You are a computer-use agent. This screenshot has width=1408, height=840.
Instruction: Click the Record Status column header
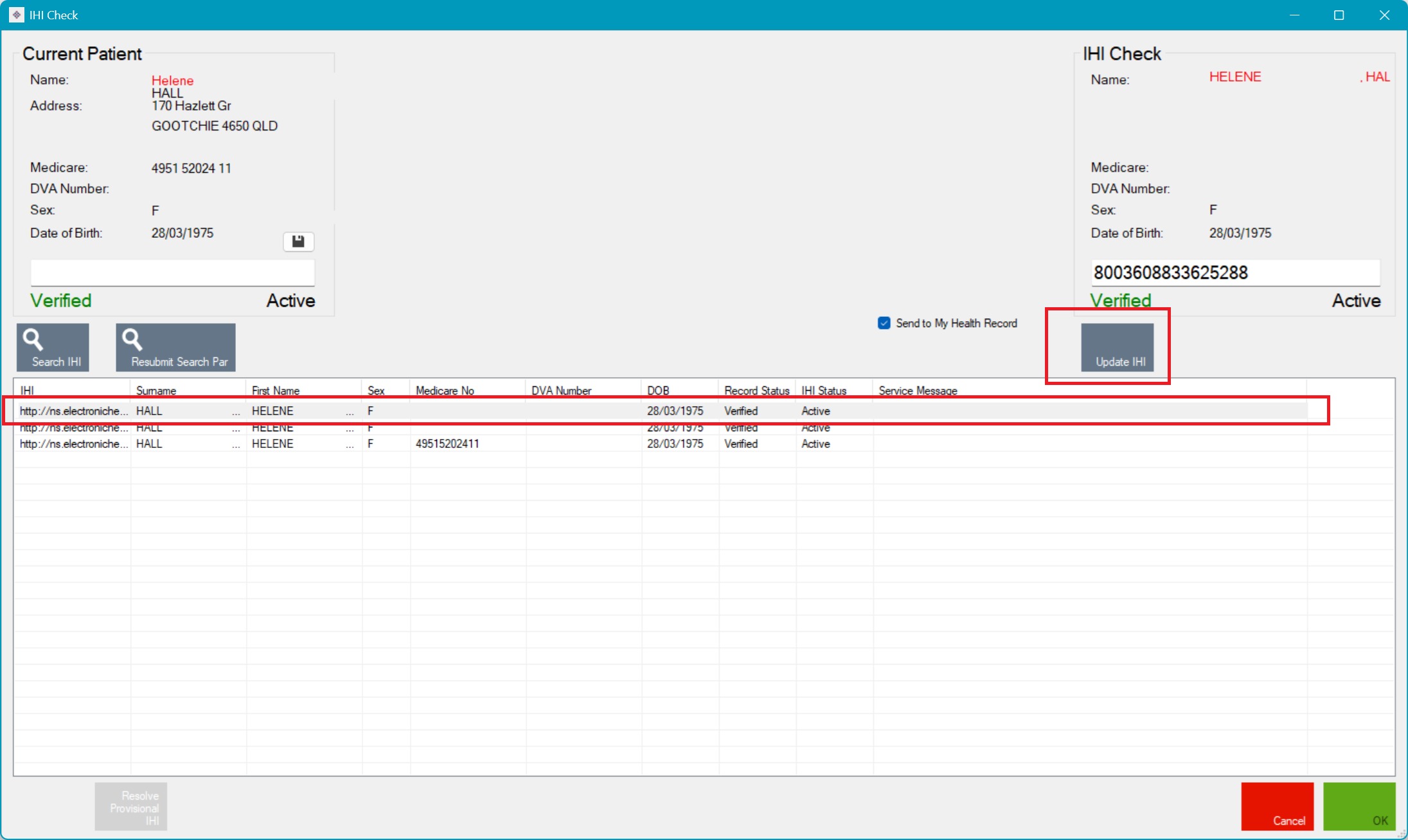(x=756, y=391)
